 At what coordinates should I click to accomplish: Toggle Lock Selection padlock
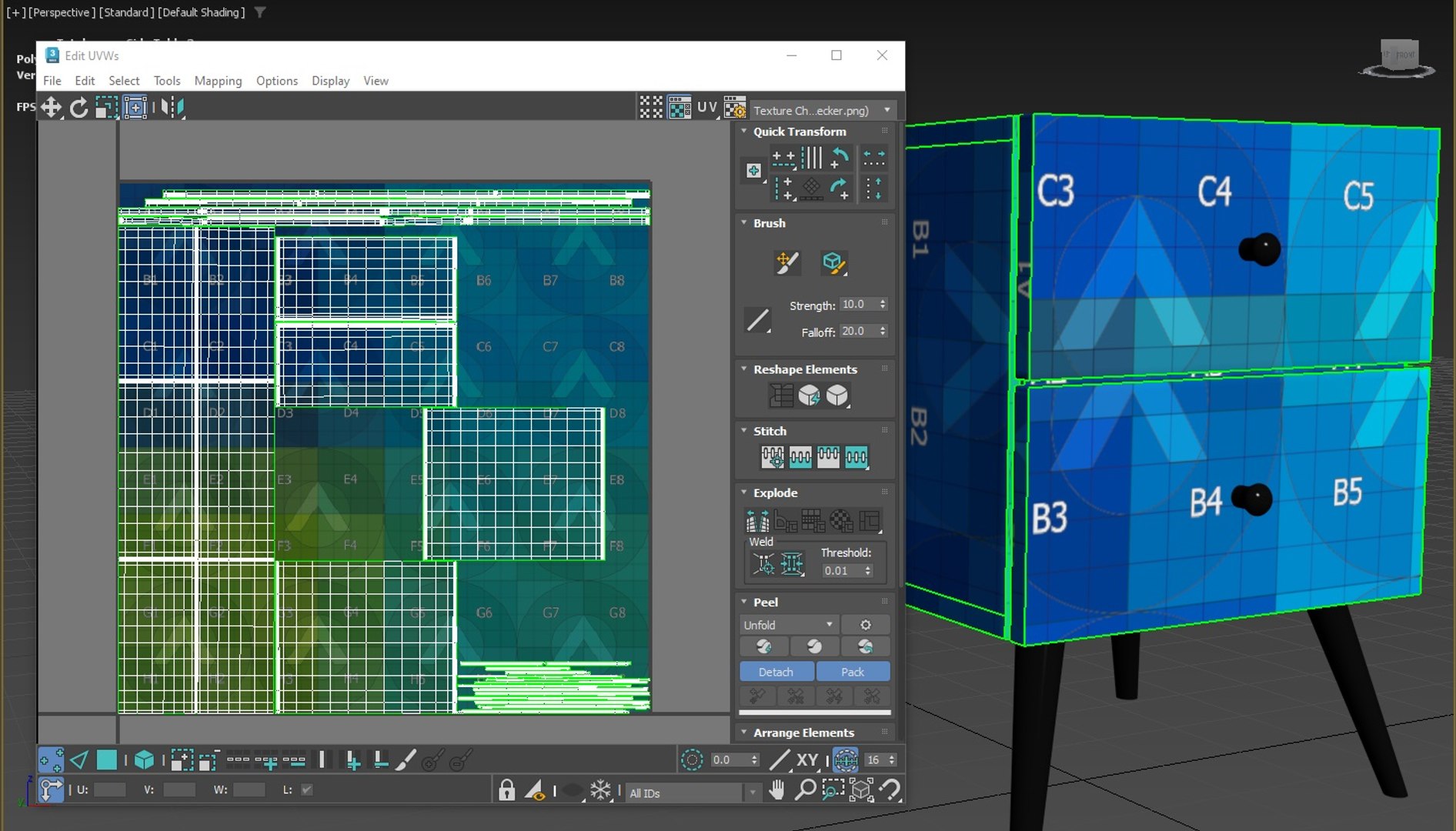(506, 790)
